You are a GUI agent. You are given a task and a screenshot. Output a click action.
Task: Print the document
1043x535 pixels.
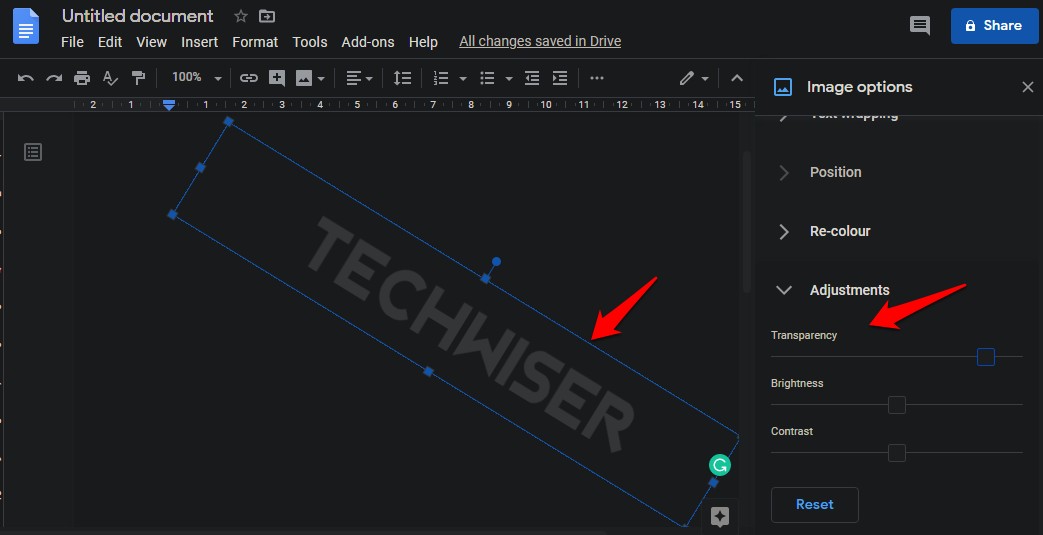point(82,79)
